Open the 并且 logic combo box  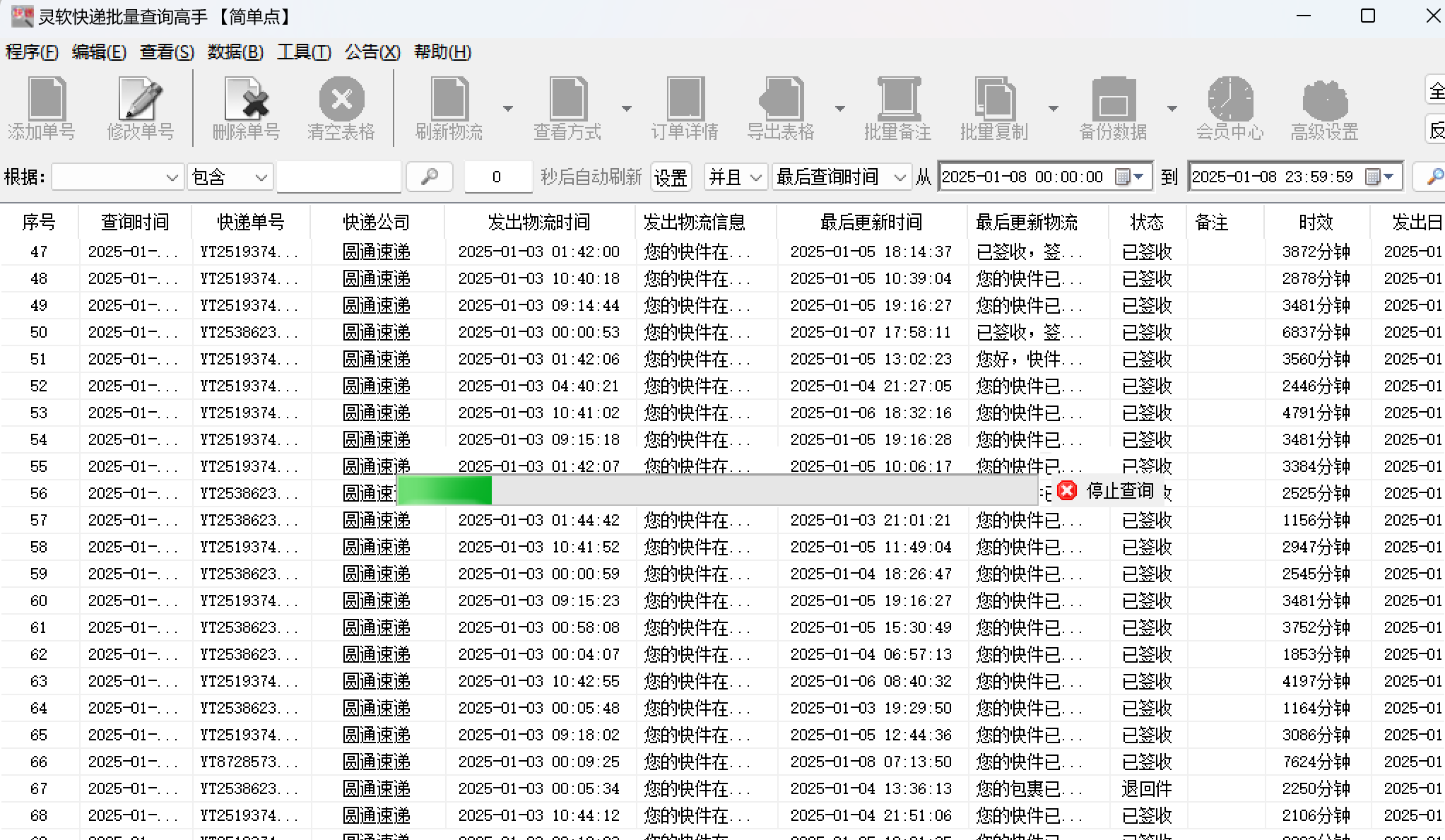click(736, 177)
